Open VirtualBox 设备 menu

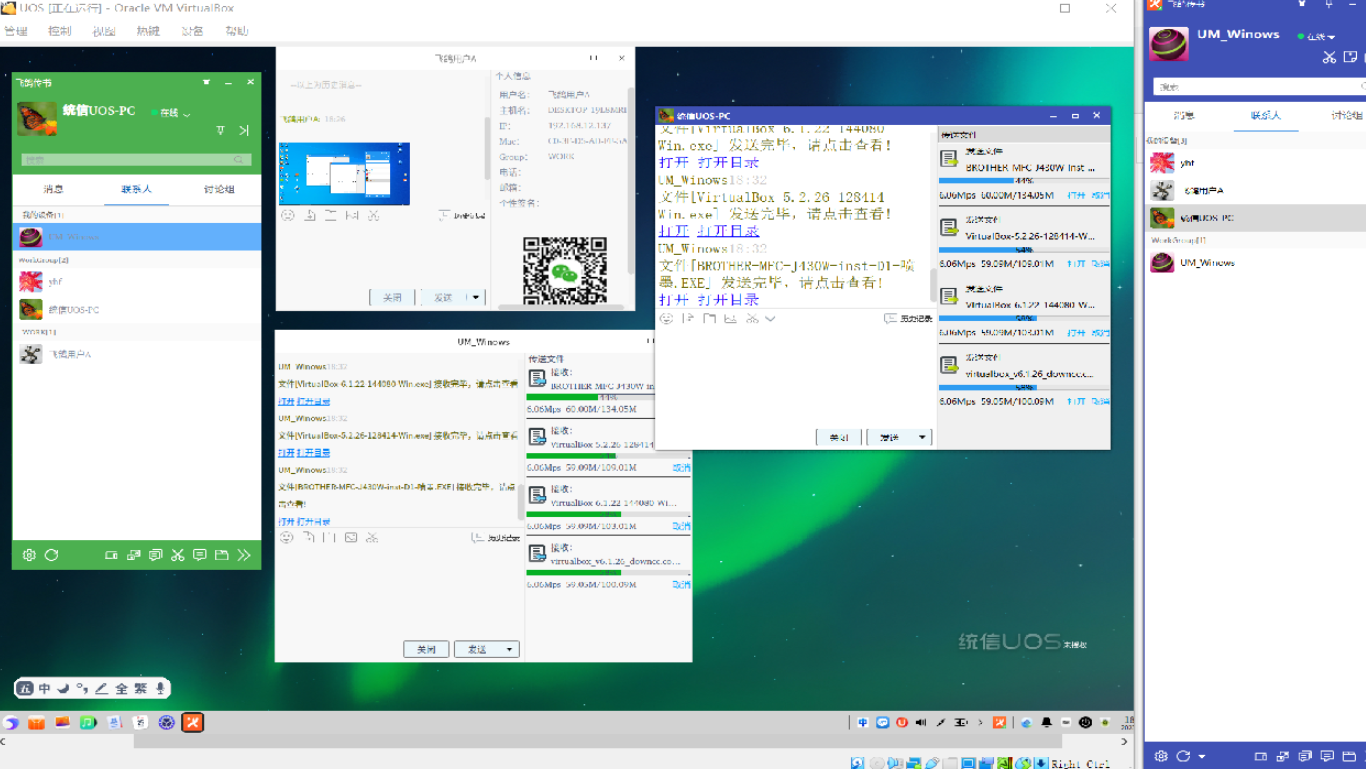pos(192,31)
